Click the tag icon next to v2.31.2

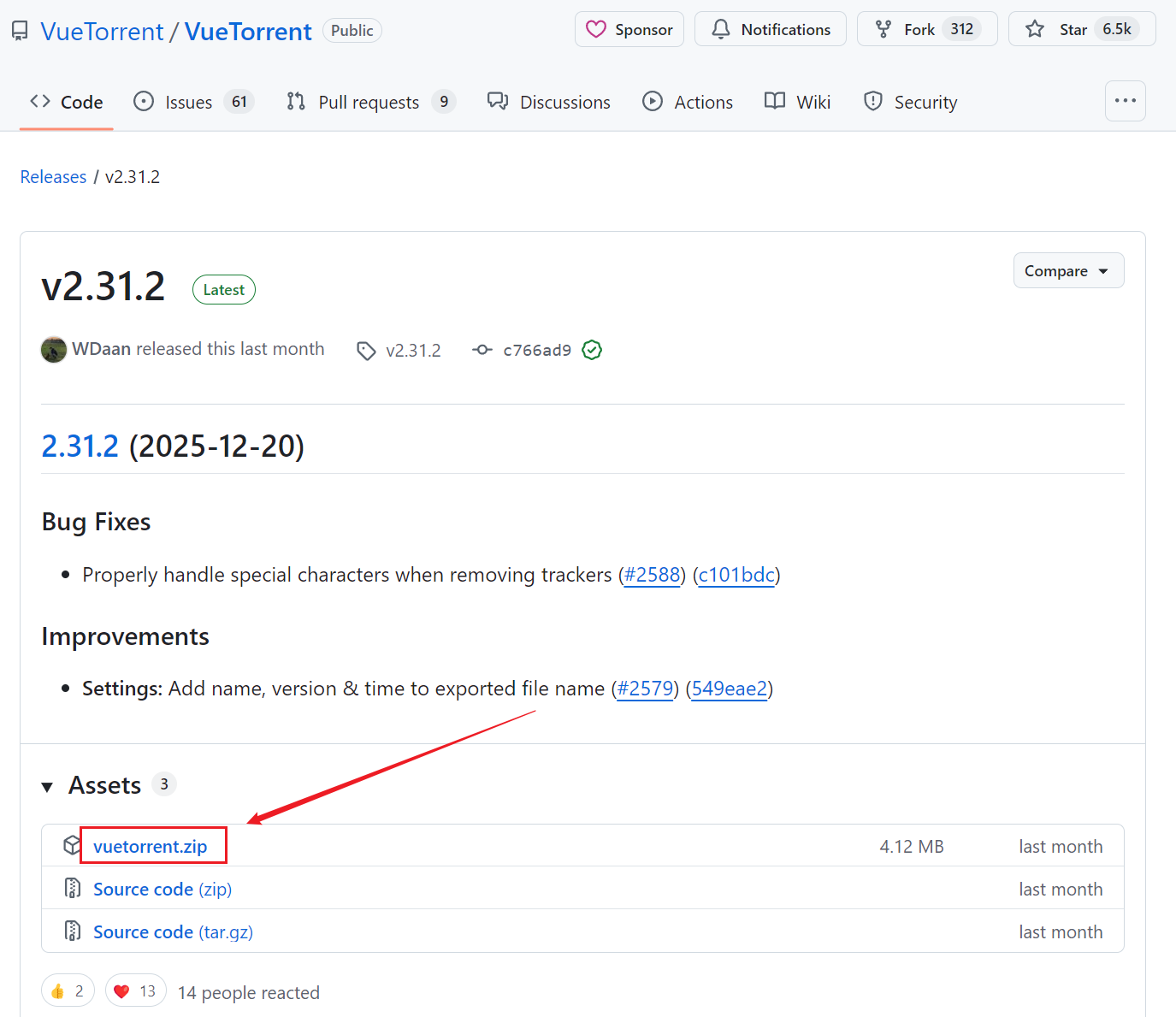coord(366,350)
